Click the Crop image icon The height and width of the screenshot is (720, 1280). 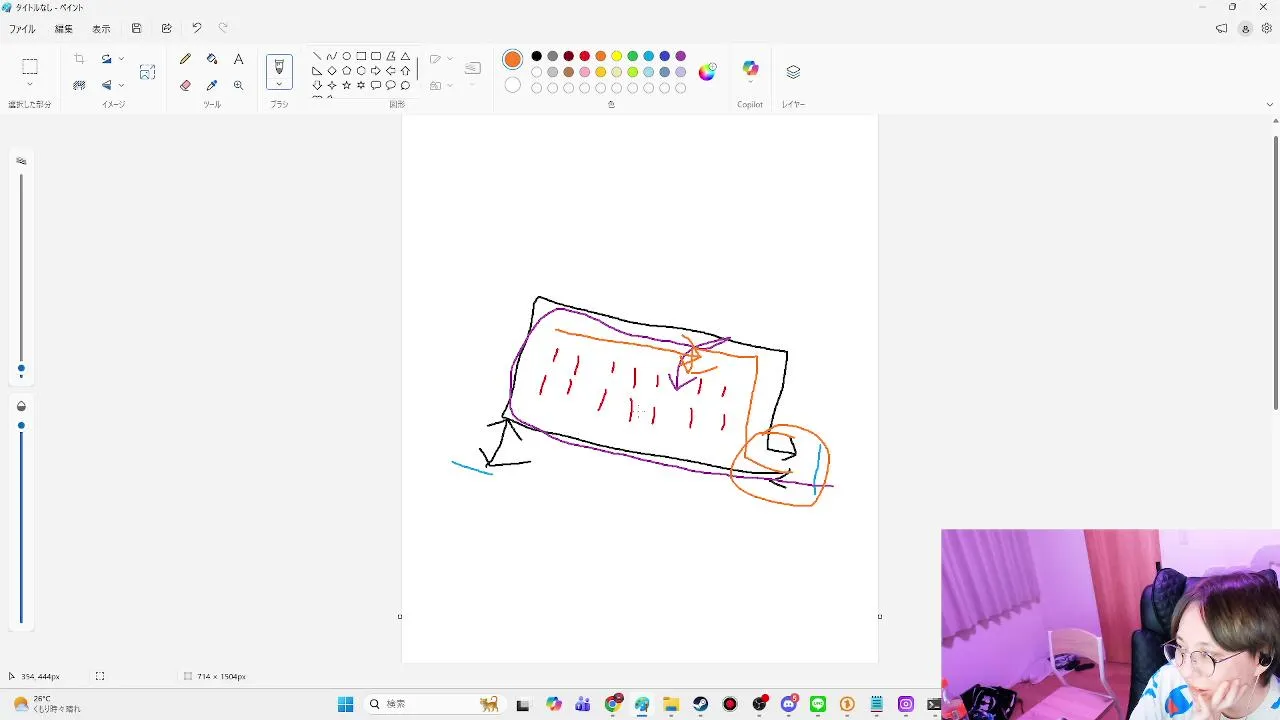pyautogui.click(x=79, y=59)
